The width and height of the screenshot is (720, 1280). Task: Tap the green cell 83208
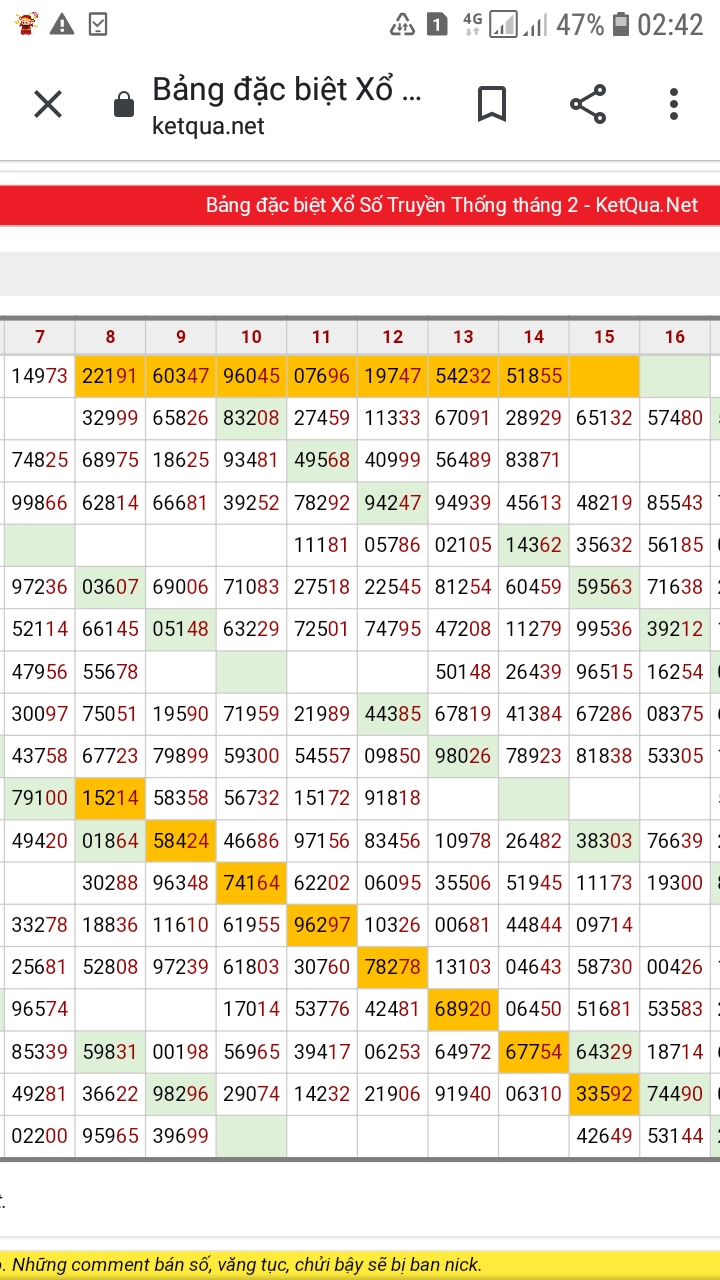point(252,418)
